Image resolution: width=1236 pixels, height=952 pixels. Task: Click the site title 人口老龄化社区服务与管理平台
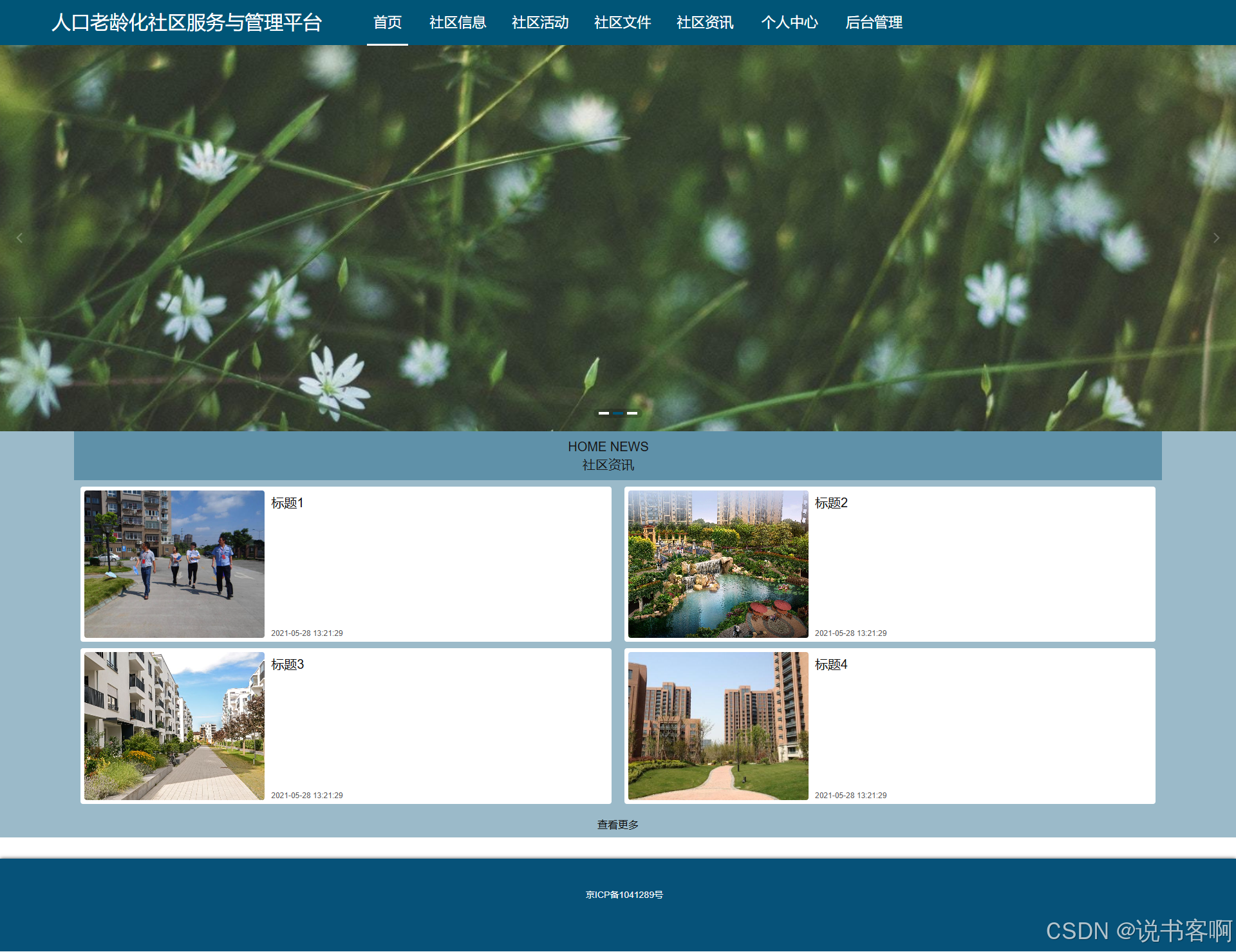tap(187, 23)
